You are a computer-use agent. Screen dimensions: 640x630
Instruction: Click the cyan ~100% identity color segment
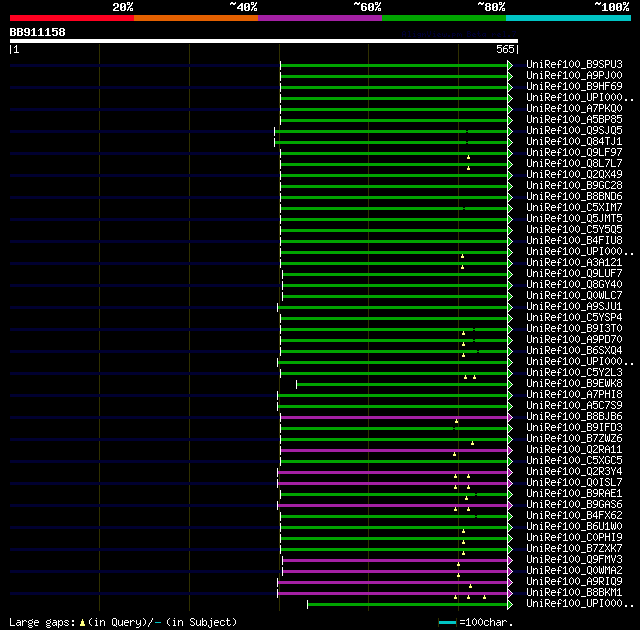tap(569, 18)
